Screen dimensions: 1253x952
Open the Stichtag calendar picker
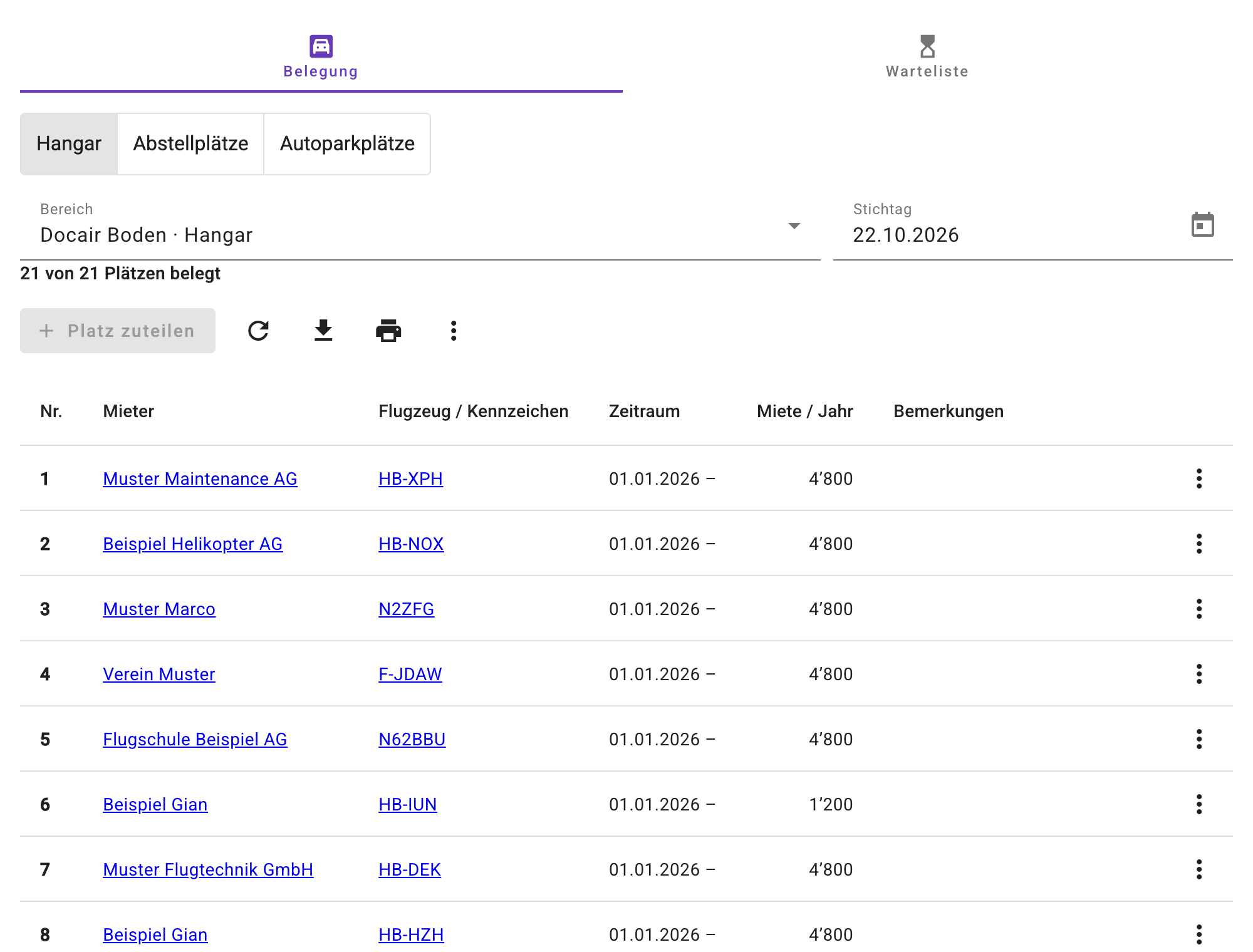click(x=1202, y=225)
